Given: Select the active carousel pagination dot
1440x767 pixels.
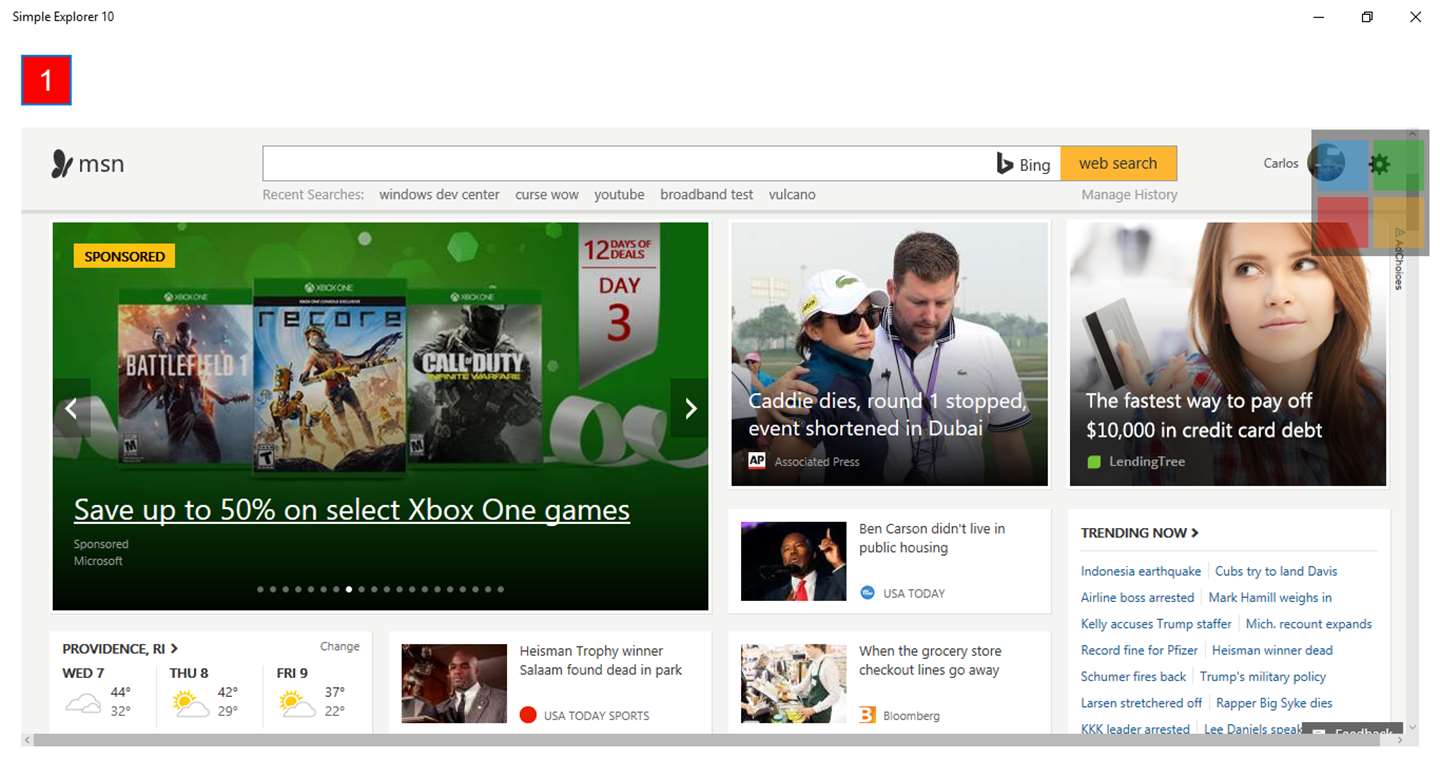Looking at the screenshot, I should (349, 589).
